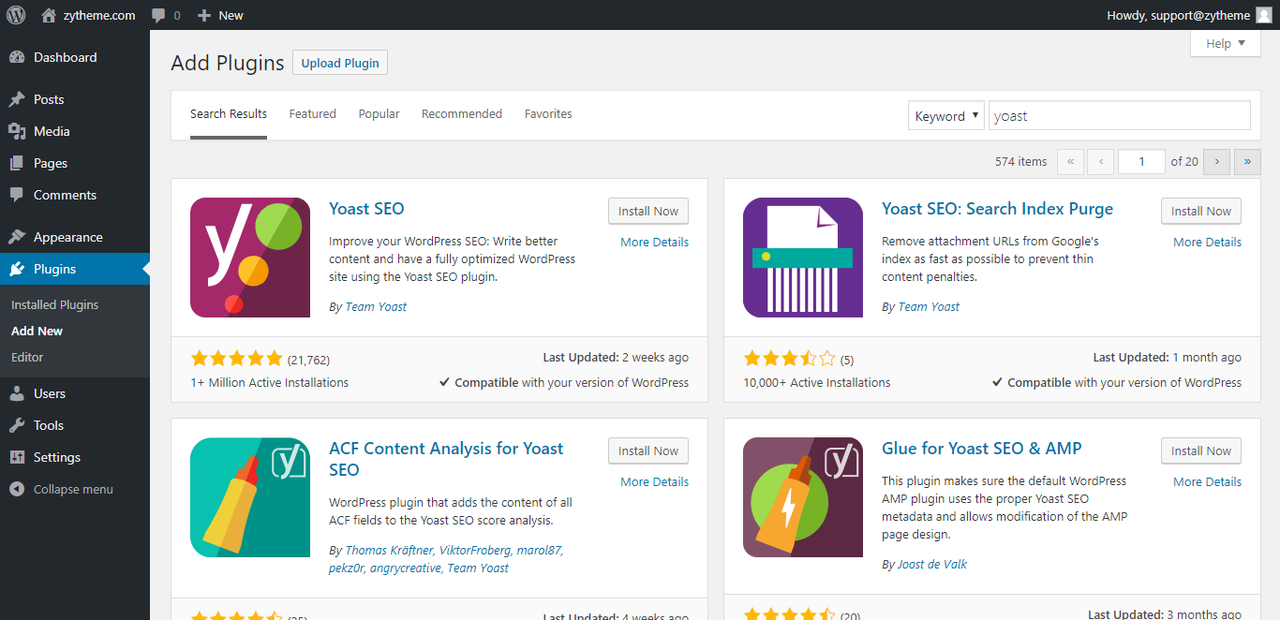Screen dimensions: 1280x620
Task: Open Yoast SEO: Search Index Purge title
Action: pos(997,209)
